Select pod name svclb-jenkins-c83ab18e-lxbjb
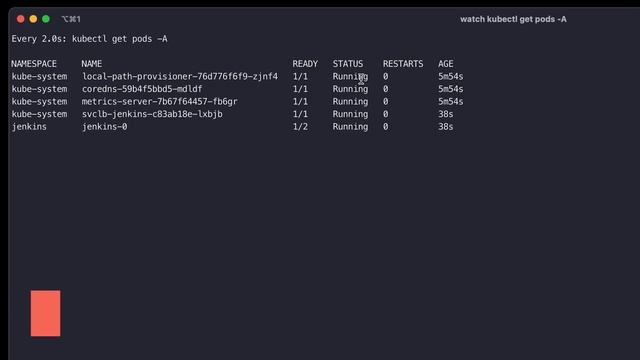640x360 pixels. coord(152,114)
